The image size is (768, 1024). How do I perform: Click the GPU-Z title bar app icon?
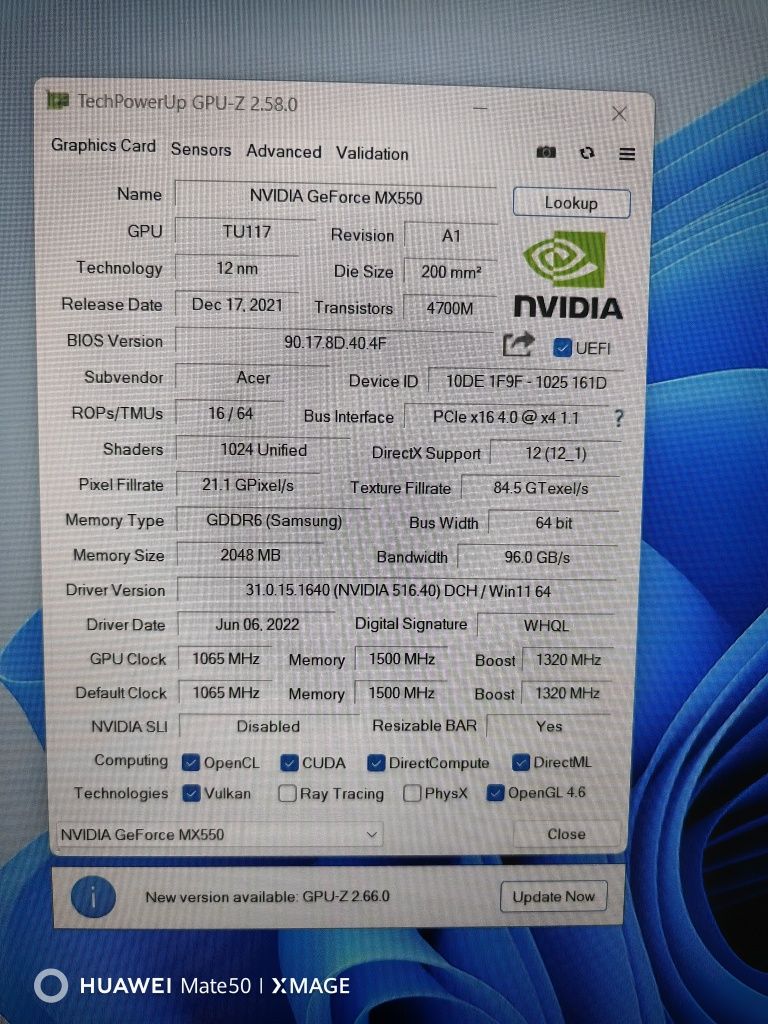pos(57,100)
